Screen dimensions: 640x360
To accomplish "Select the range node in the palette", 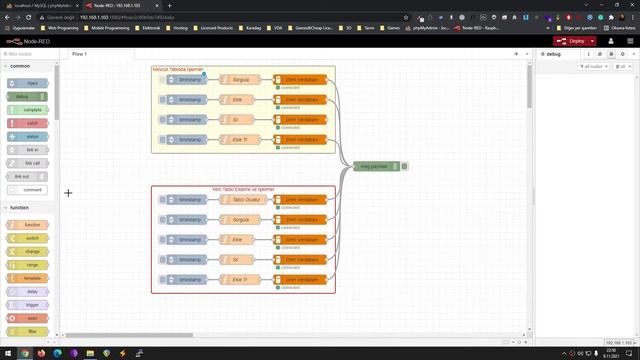I will coord(27,265).
